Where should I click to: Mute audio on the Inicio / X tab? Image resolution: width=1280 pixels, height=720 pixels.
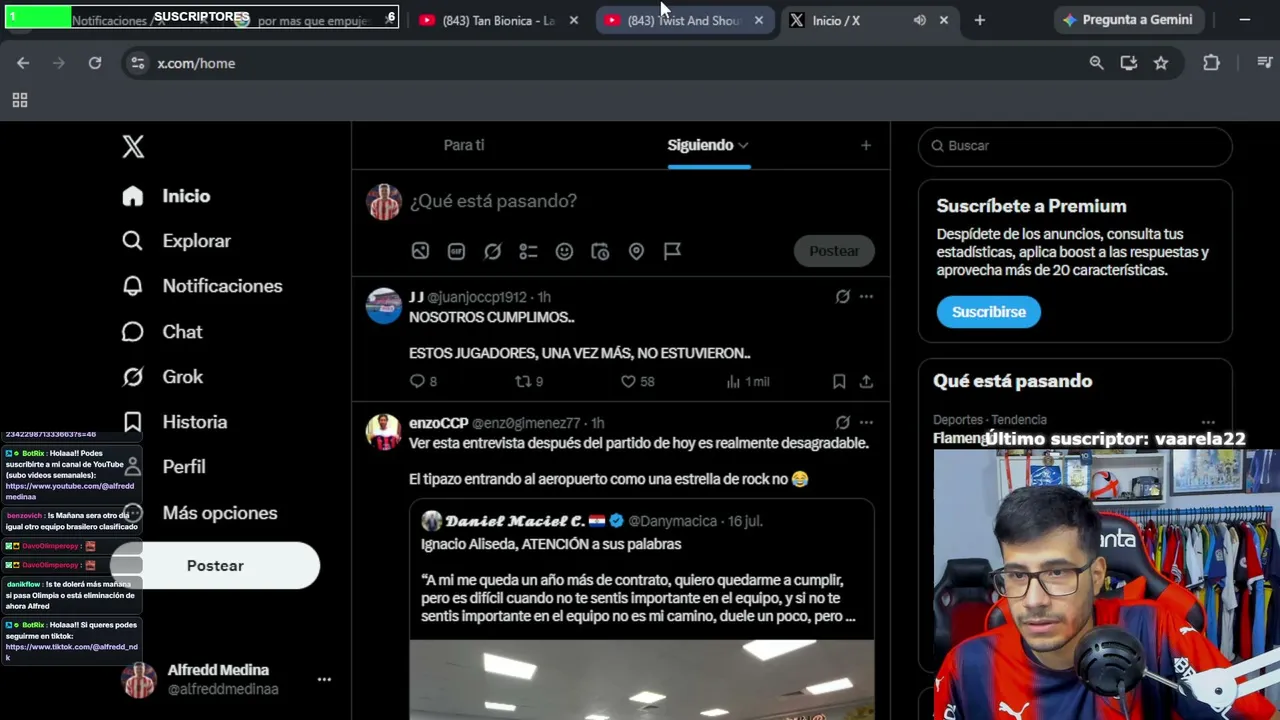[x=919, y=20]
